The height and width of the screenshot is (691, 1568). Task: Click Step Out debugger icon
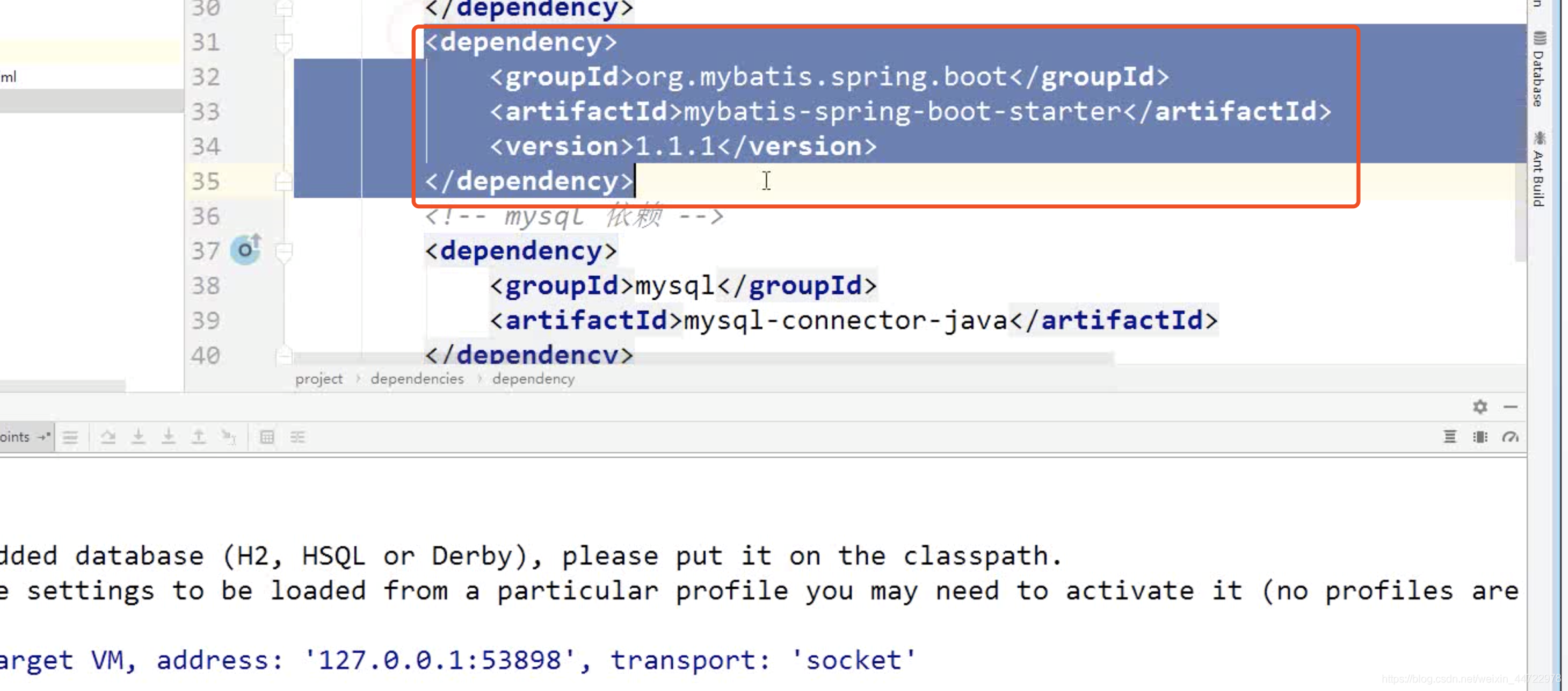click(198, 437)
